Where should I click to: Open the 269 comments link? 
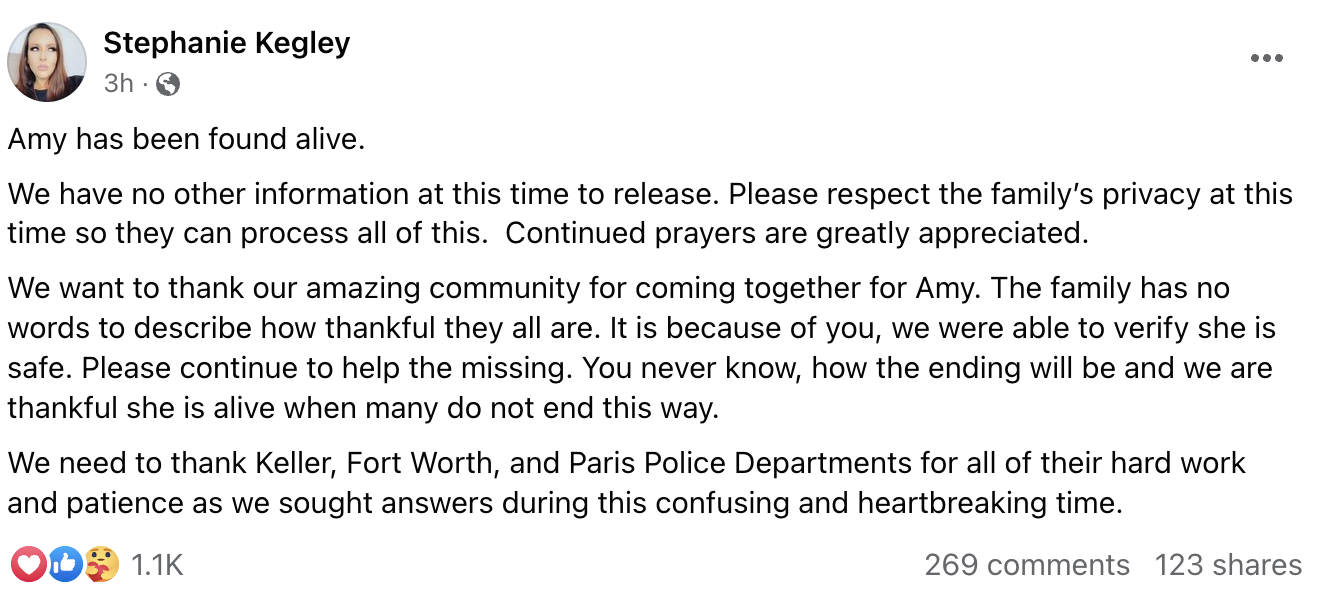point(1027,565)
